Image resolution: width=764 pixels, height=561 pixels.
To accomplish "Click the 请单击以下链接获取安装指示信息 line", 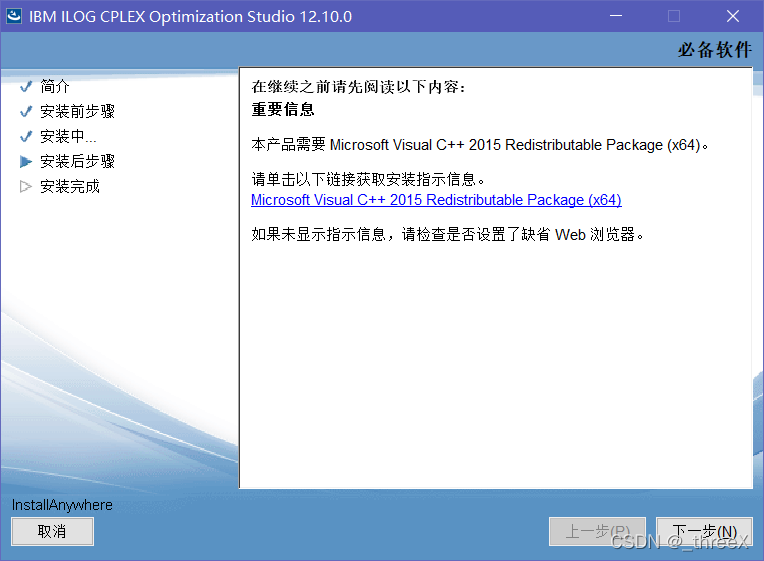I will pos(368,179).
